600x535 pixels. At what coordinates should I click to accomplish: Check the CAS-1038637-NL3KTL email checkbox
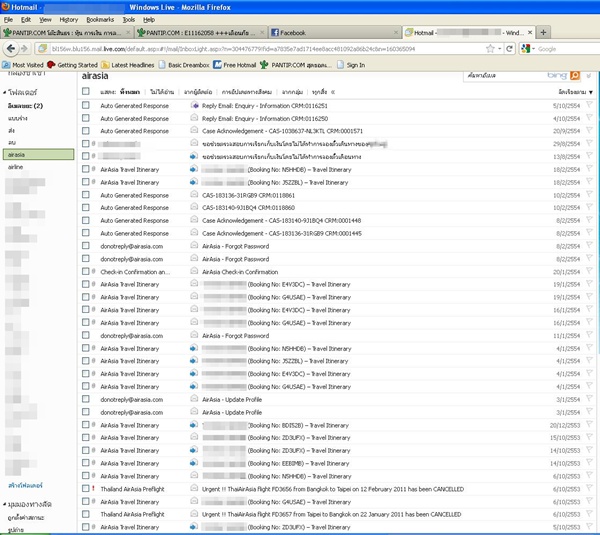coord(86,131)
